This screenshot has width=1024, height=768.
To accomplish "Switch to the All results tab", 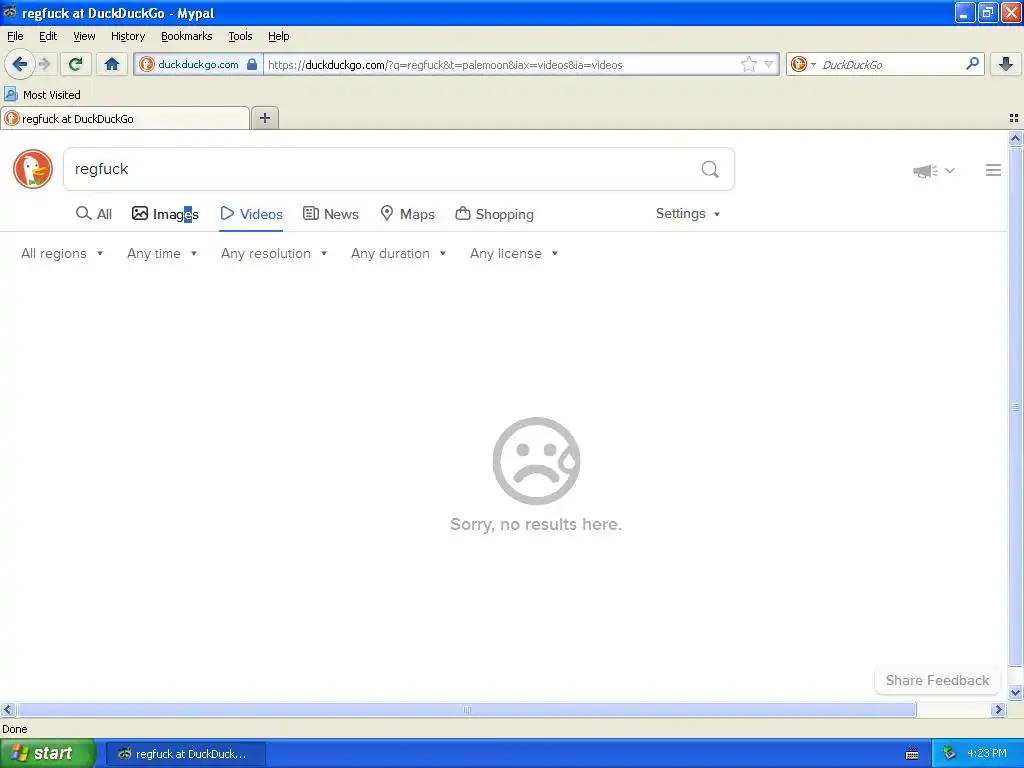I will pos(94,214).
